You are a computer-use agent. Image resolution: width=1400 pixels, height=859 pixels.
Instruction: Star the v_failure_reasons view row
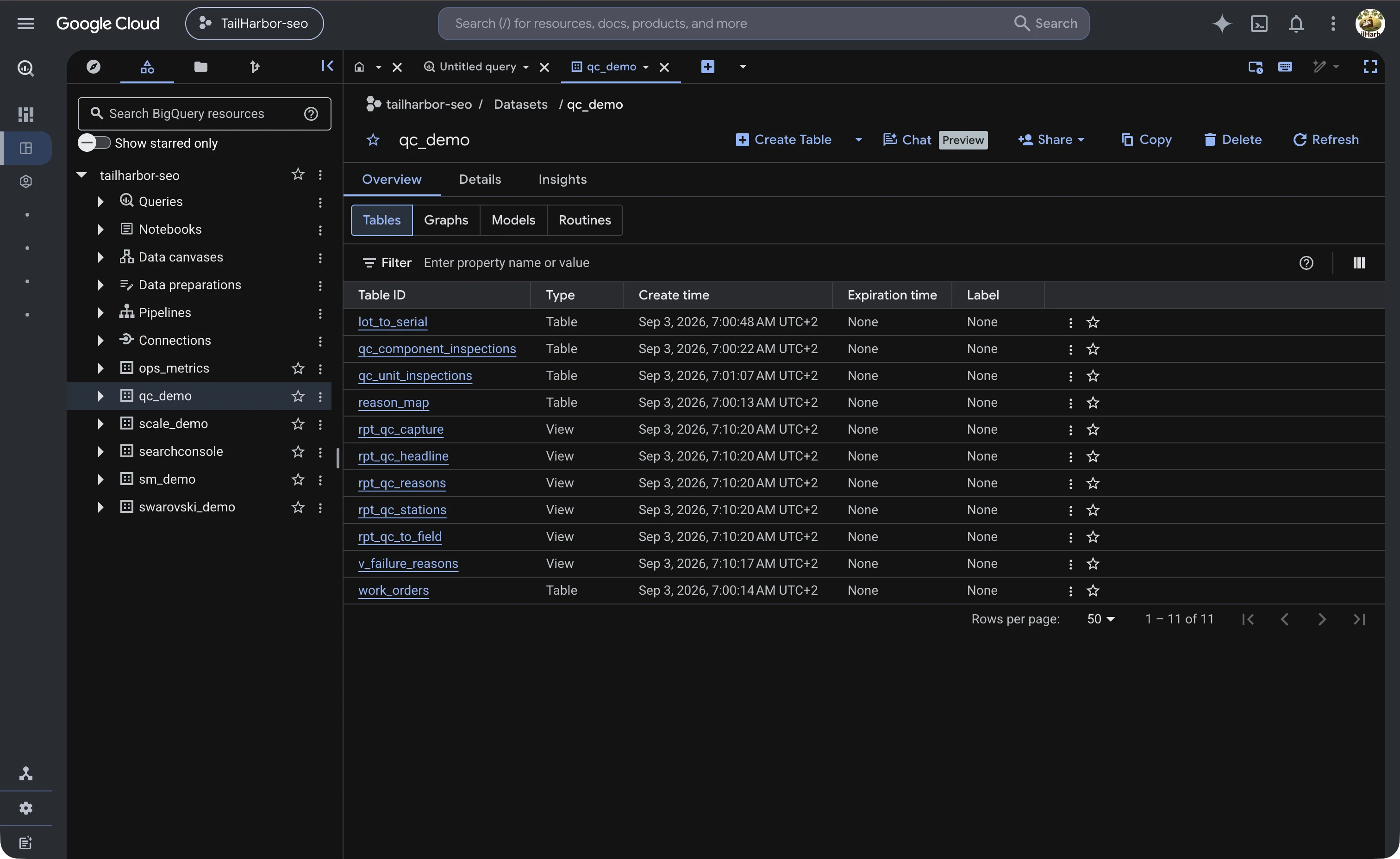pos(1093,564)
